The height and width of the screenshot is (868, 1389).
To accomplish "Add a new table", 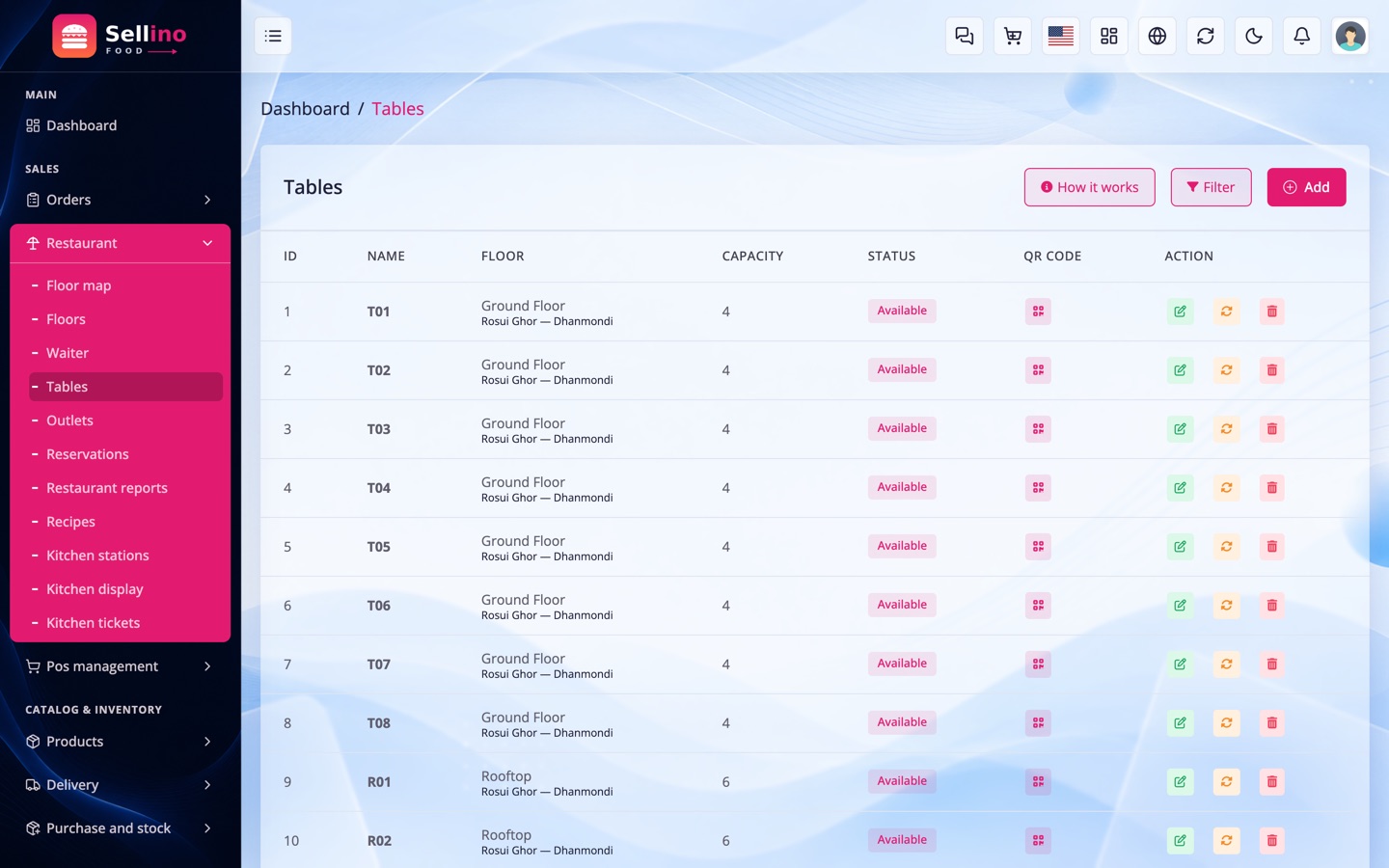I will (x=1307, y=187).
